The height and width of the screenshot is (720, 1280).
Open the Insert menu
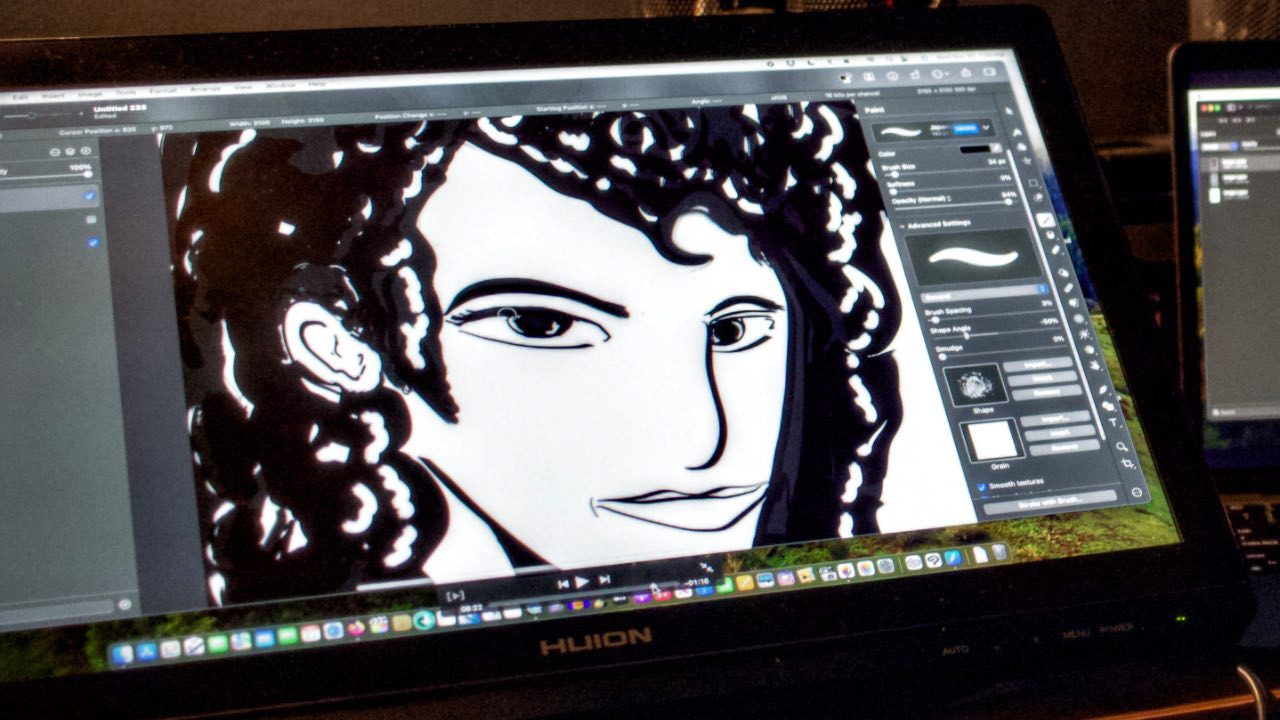pyautogui.click(x=53, y=95)
